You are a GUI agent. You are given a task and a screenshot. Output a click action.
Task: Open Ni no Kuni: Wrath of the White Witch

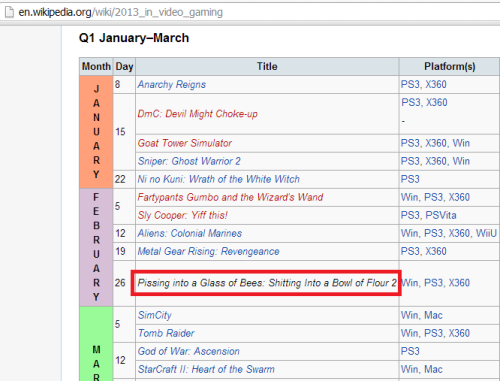[219, 179]
